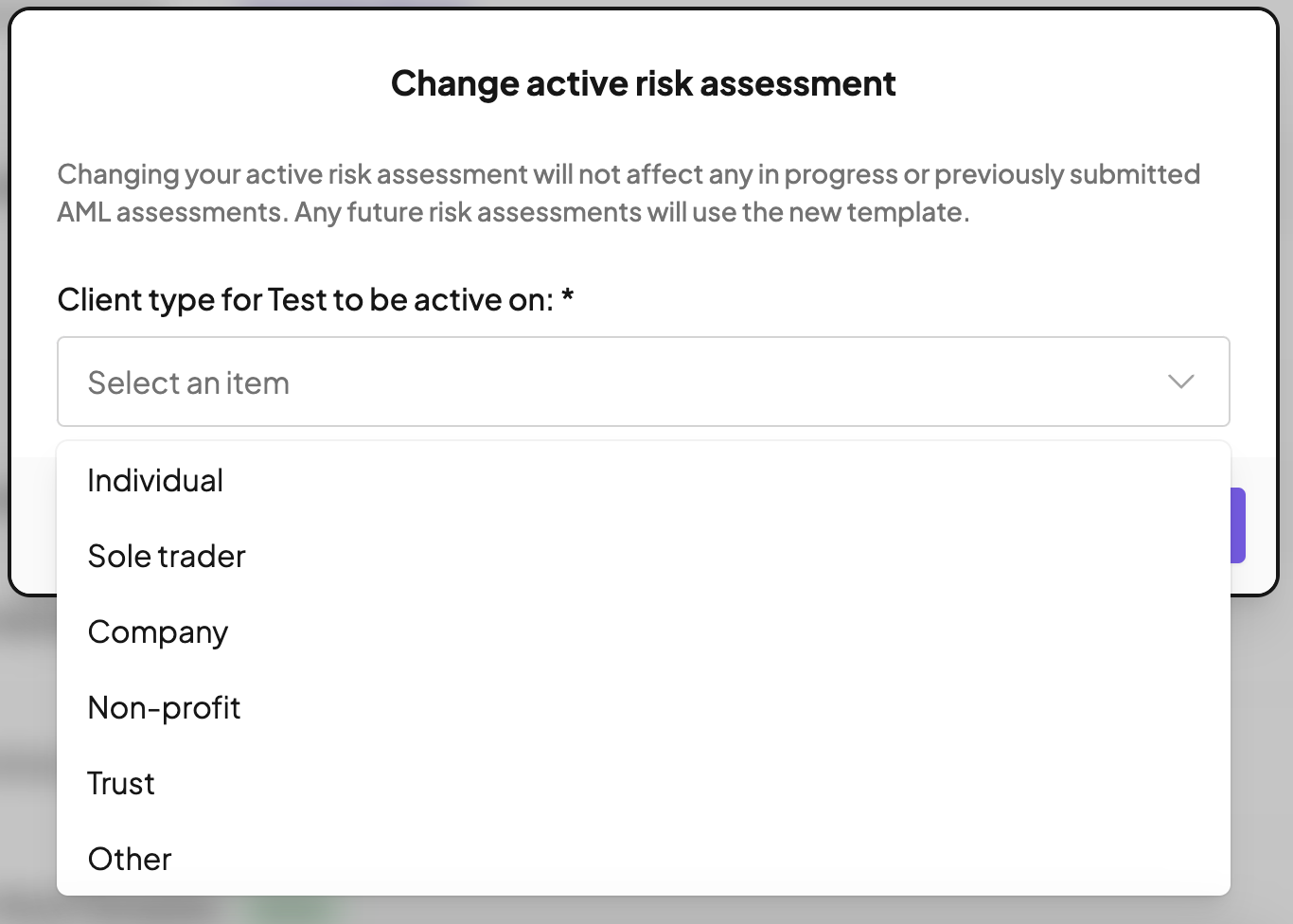Click the word Test in the field label
Image resolution: width=1293 pixels, height=924 pixels.
tap(297, 300)
